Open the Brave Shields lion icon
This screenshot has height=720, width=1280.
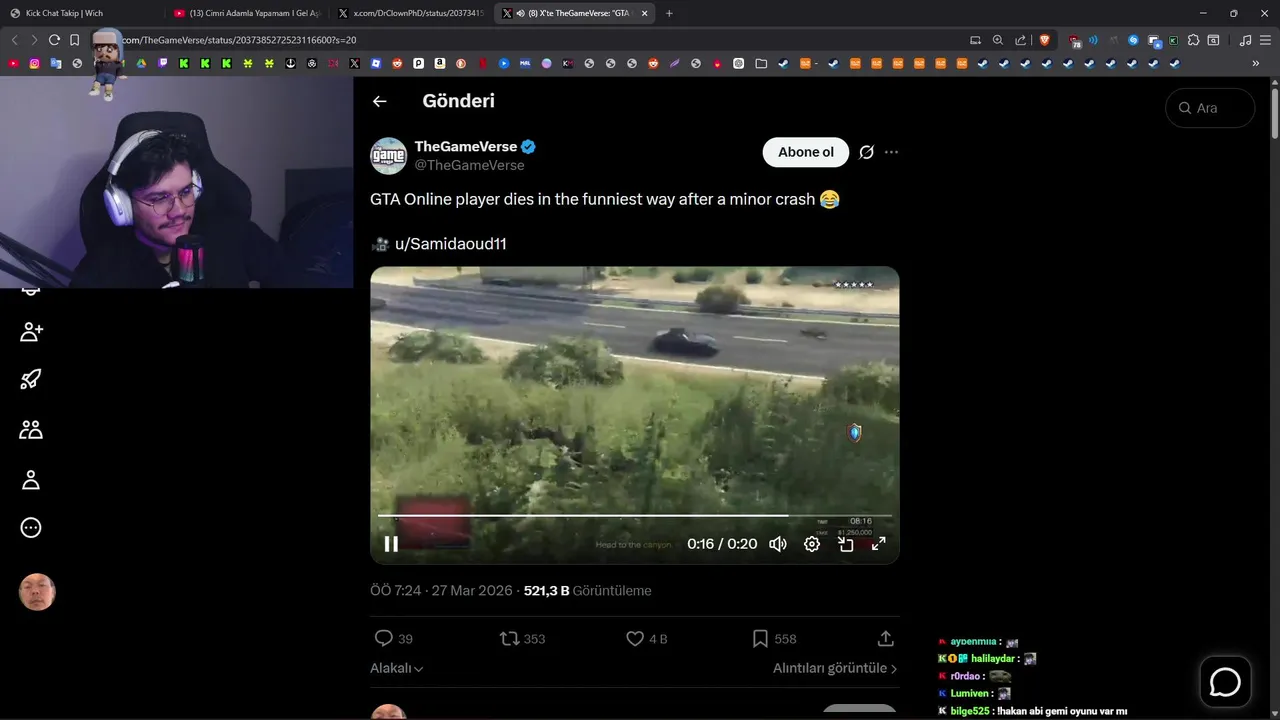click(x=1045, y=40)
